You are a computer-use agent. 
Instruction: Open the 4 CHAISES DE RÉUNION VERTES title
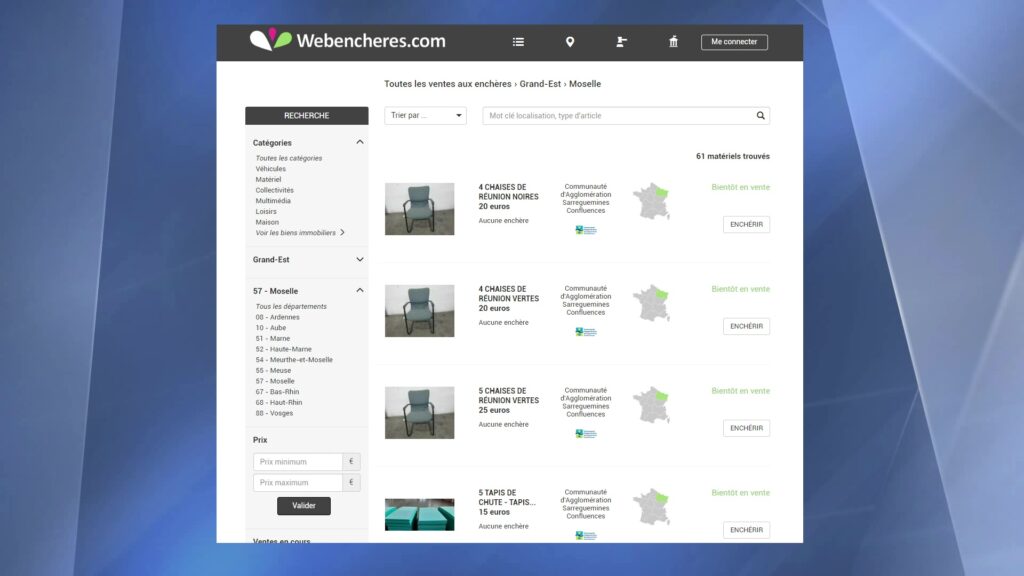point(508,294)
